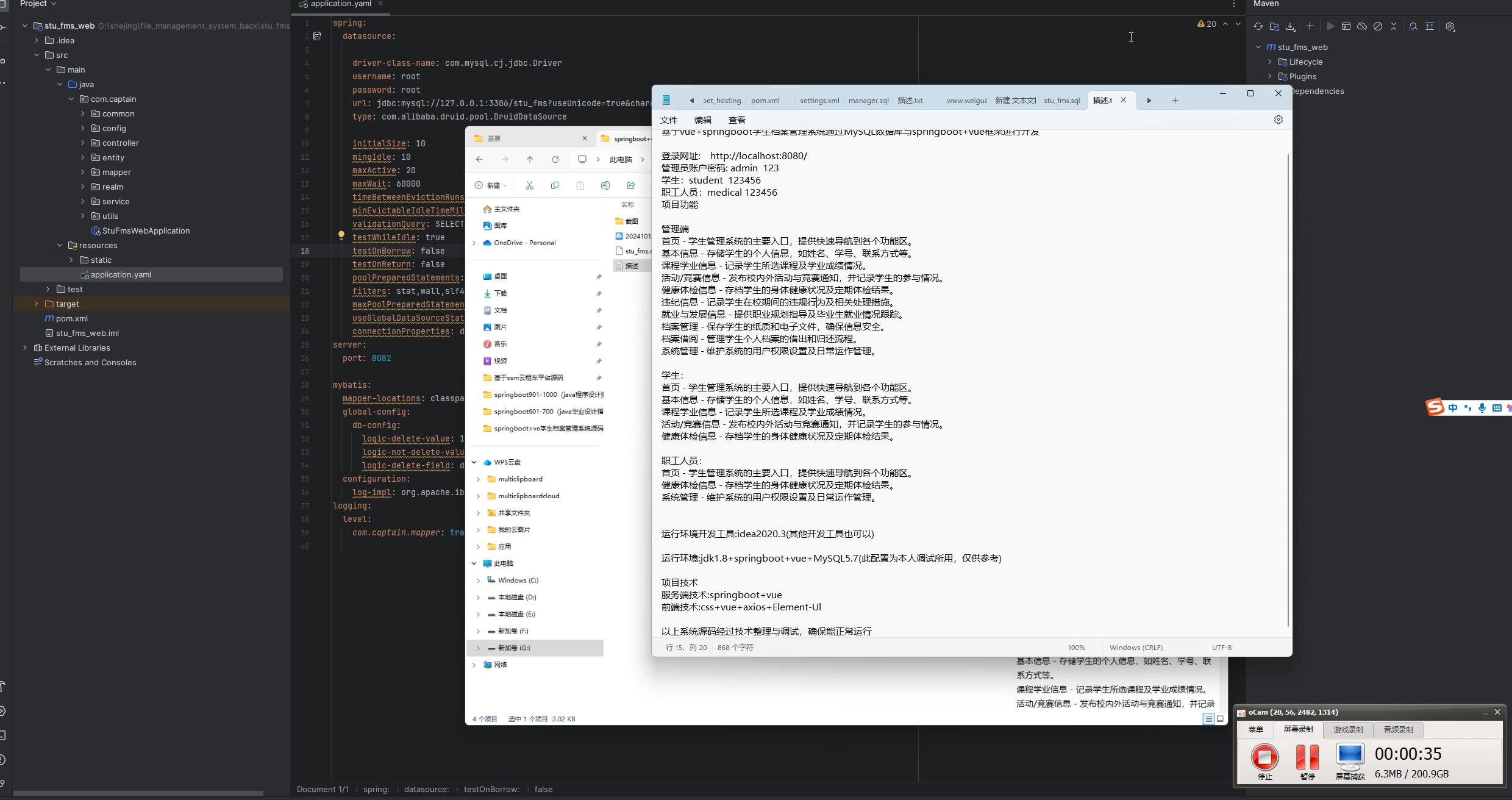The image size is (1512, 800).
Task: Close the 描述 tab in Notepad
Action: pos(1123,100)
